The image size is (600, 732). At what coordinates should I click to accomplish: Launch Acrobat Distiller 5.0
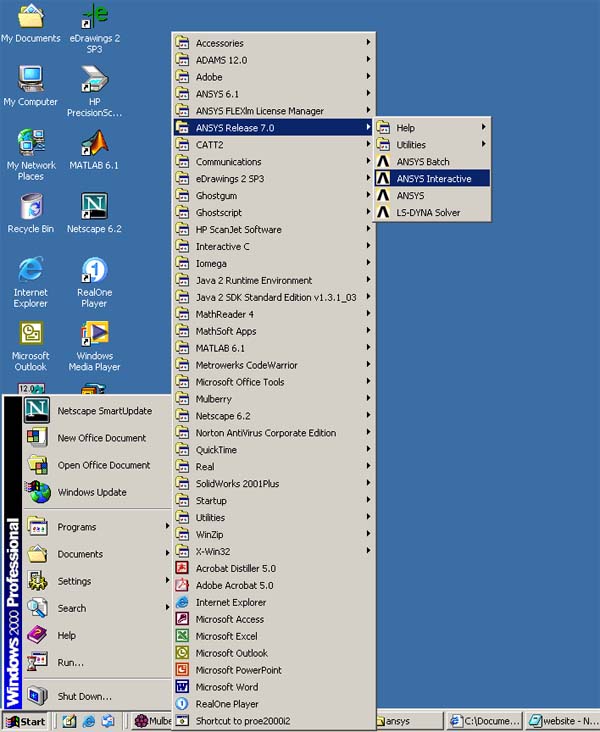[x=274, y=568]
